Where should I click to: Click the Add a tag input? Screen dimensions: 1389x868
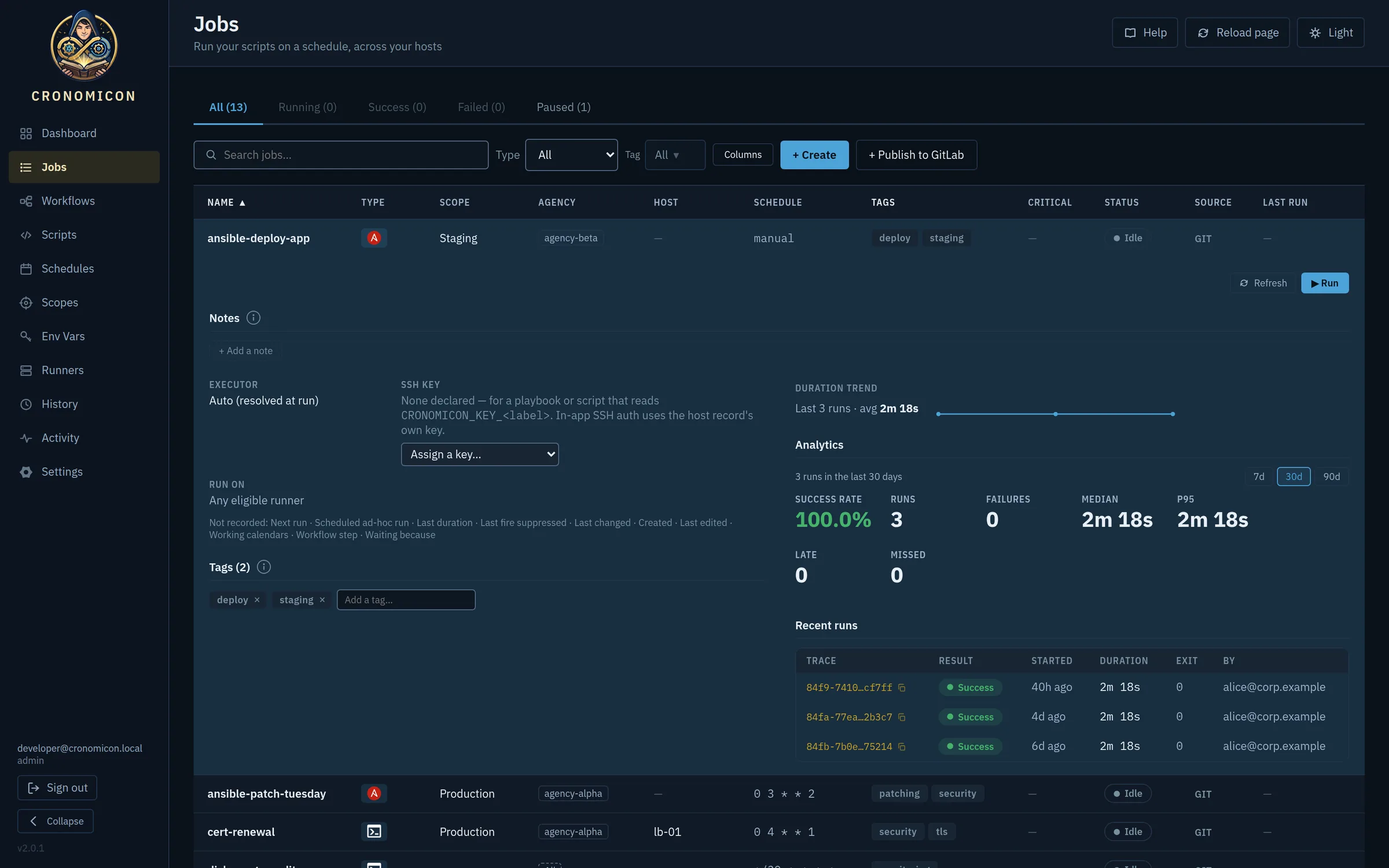[406, 600]
